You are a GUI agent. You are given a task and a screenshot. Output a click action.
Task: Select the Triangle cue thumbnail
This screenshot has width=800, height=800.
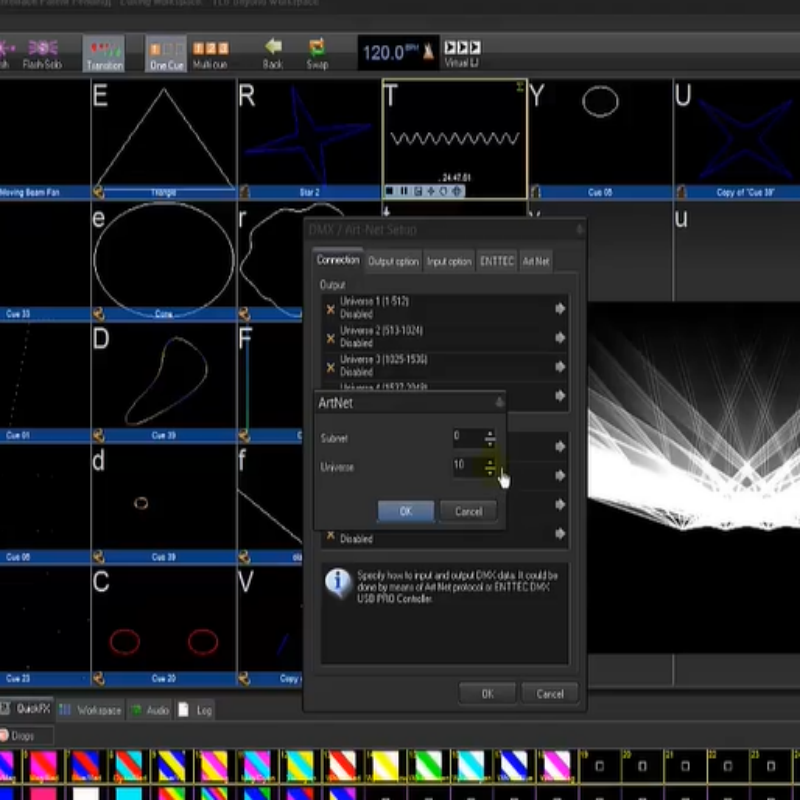coord(164,137)
